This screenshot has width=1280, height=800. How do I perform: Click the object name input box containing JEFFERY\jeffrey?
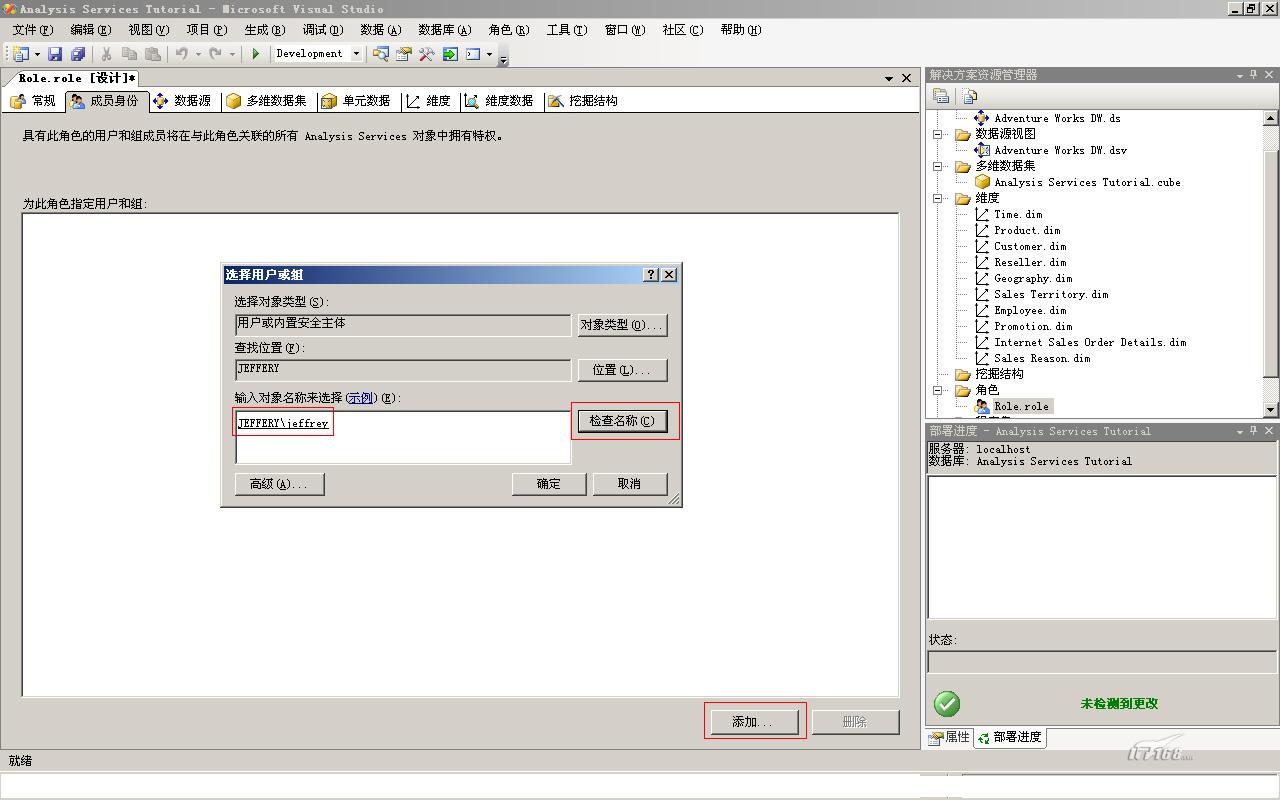pos(403,437)
